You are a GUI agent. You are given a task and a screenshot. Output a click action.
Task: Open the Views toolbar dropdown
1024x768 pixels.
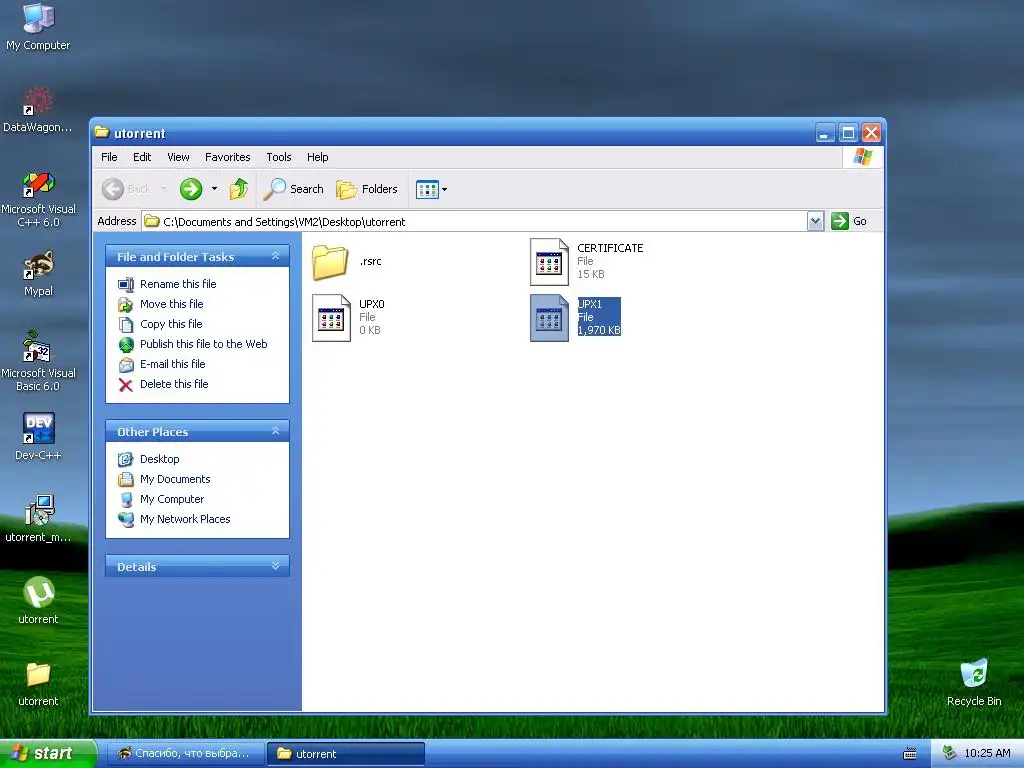(432, 189)
